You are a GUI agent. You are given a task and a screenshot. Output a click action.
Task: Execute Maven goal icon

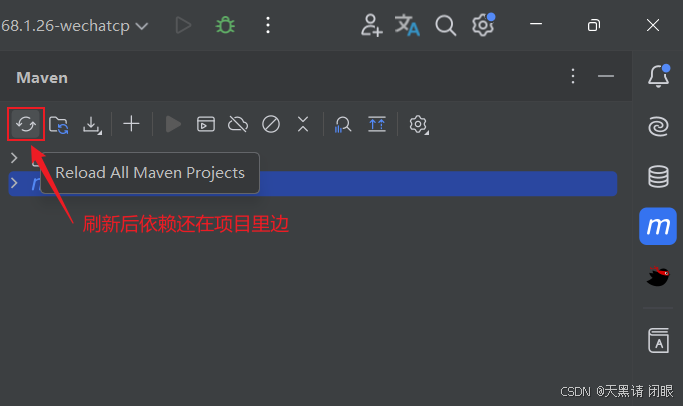pos(206,124)
